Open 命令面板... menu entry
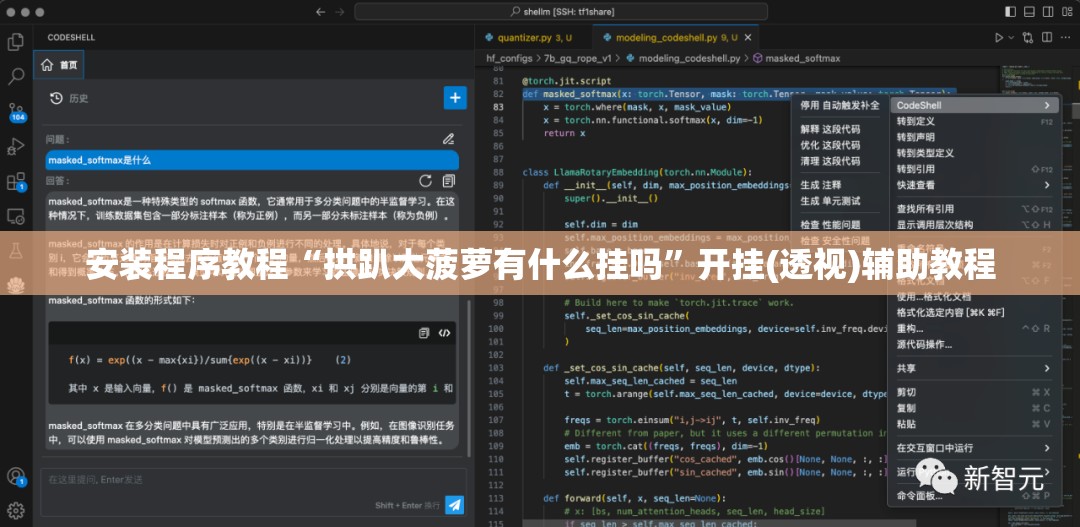The width and height of the screenshot is (1080, 527). click(x=974, y=495)
